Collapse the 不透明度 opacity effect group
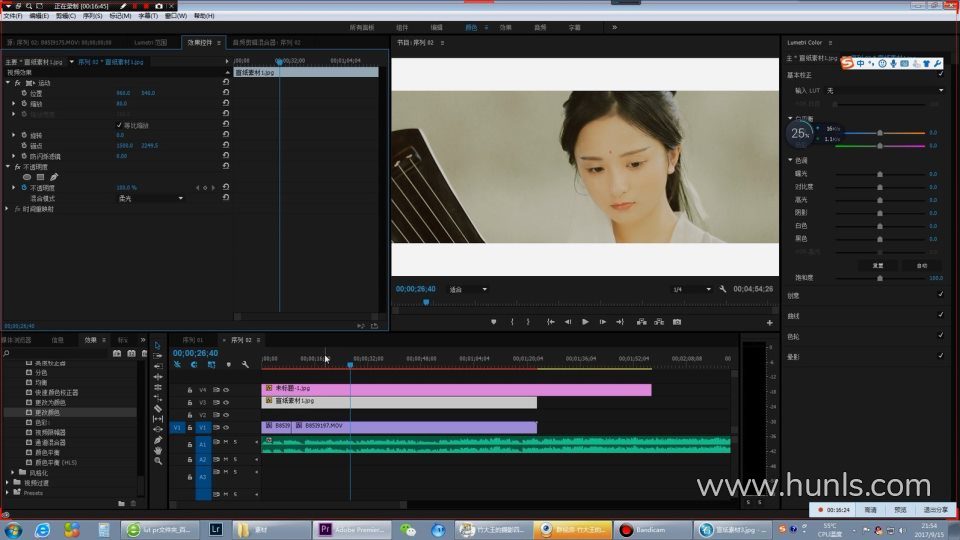The height and width of the screenshot is (540, 960). 8,167
